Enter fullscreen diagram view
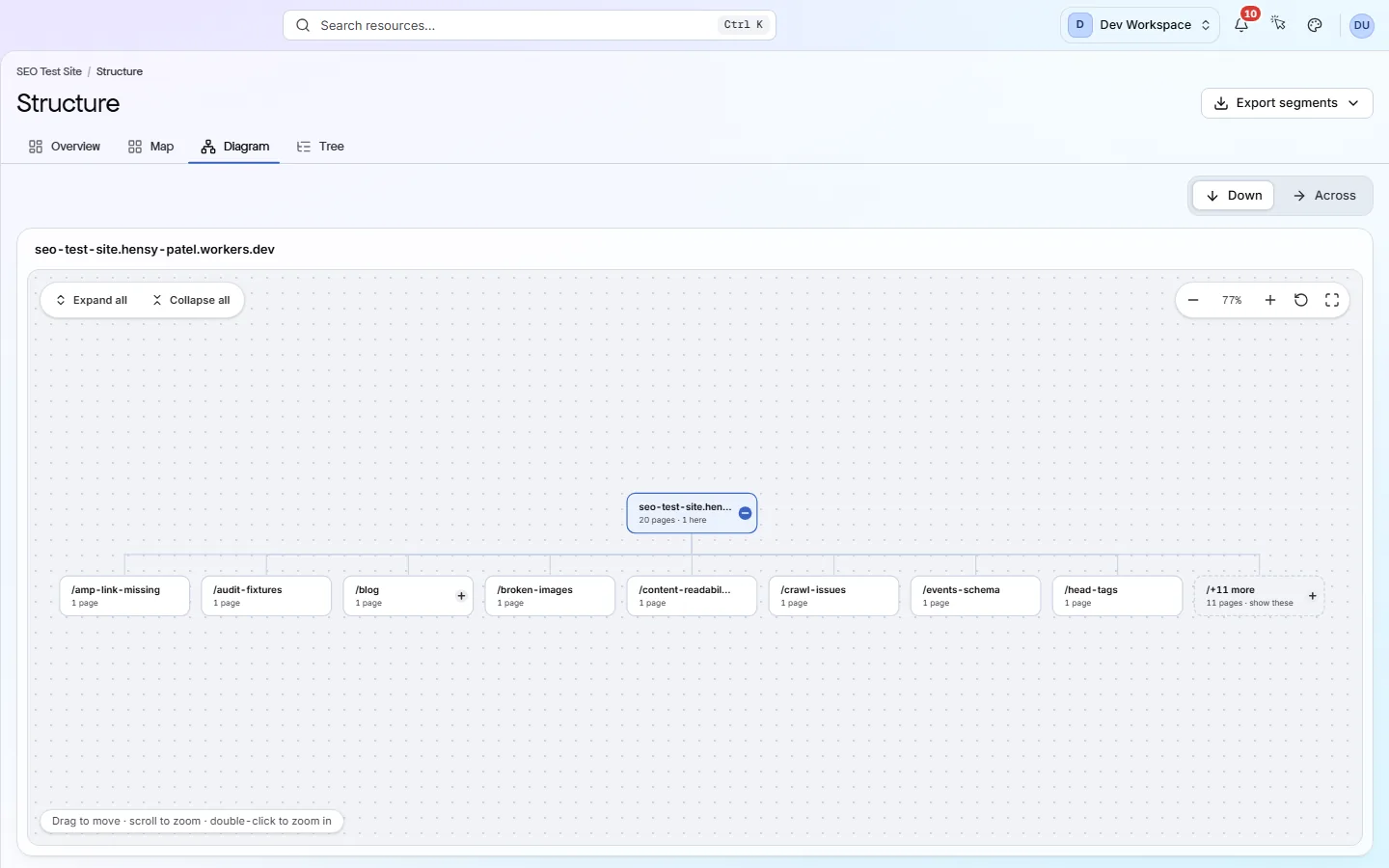Screen dimensions: 1389x868 pyautogui.click(x=1332, y=300)
